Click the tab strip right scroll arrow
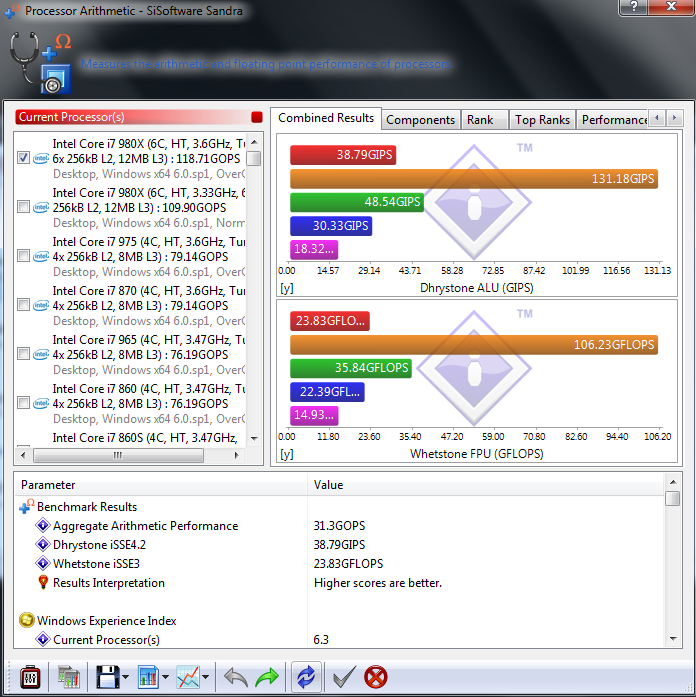This screenshot has width=696, height=697. (x=674, y=118)
